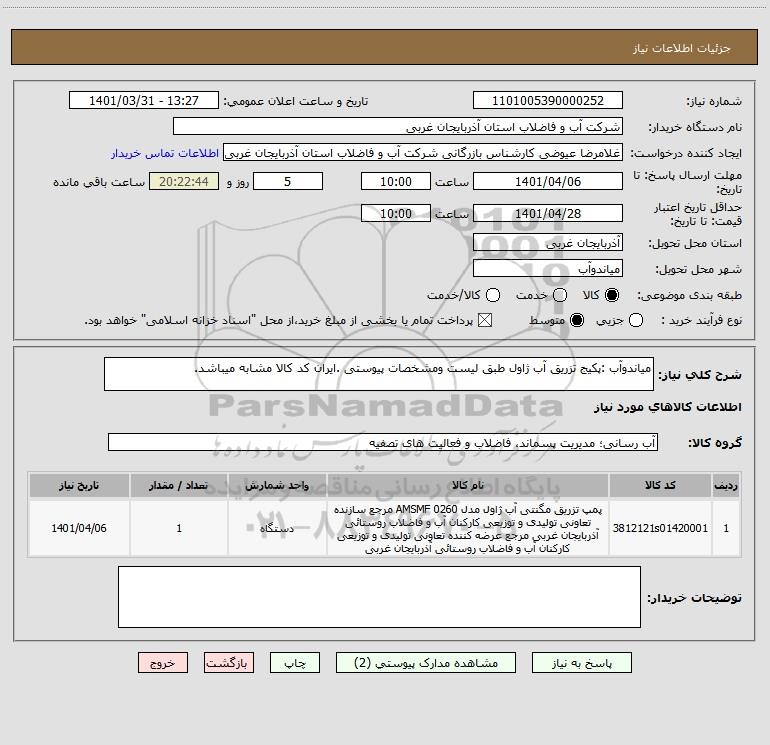Toggle the اسناد خزانه اسلامی payment checkbox
The image size is (770, 745).
(485, 320)
